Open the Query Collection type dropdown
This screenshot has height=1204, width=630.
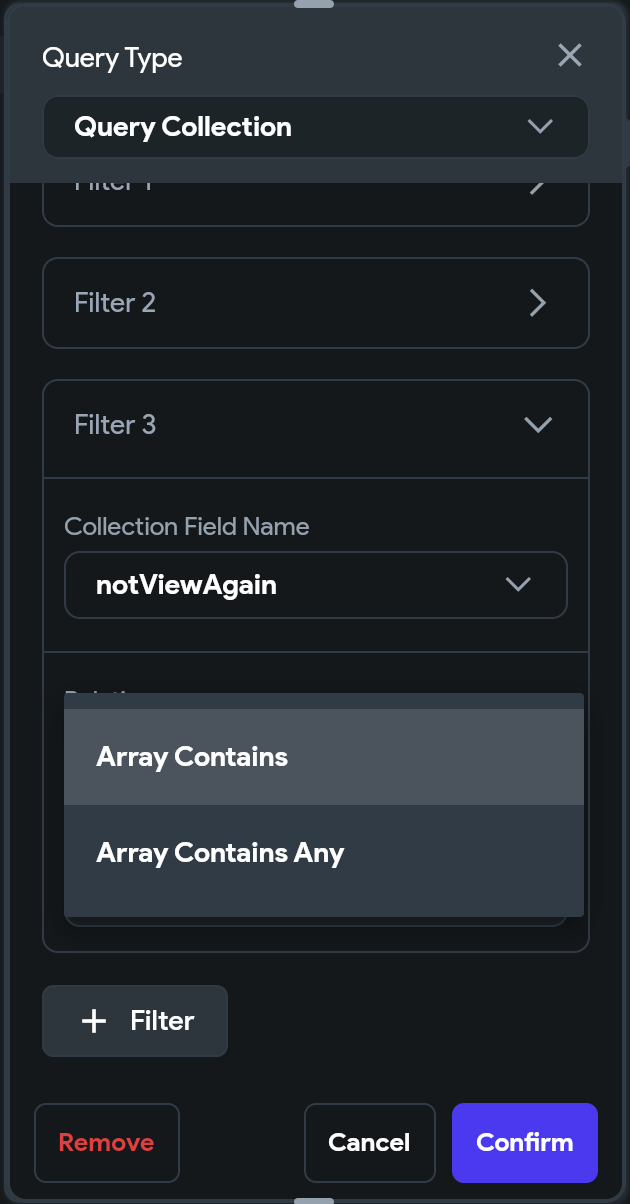315,127
